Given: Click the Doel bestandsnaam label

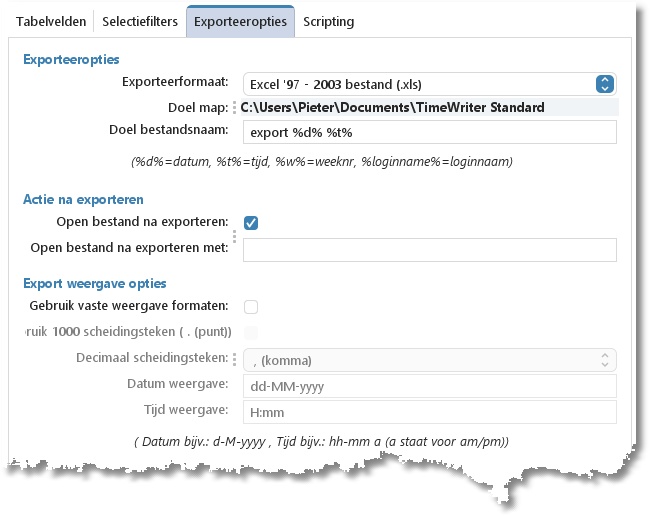Looking at the screenshot, I should tap(169, 130).
